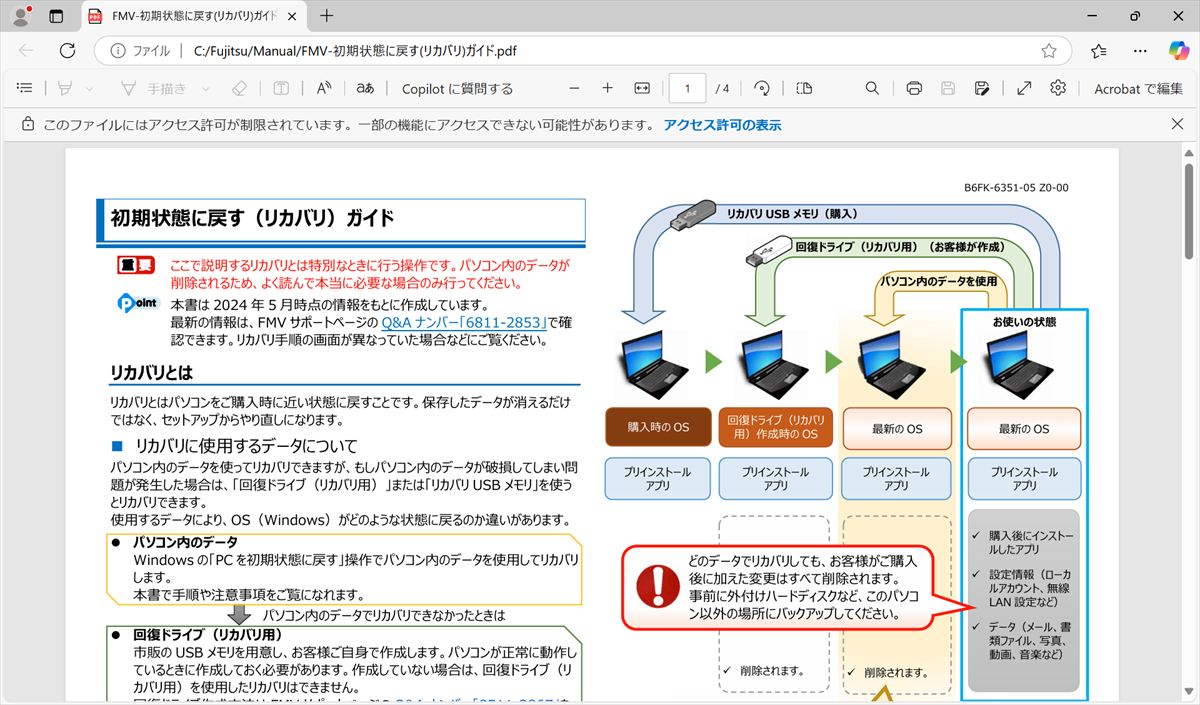Open the favorites list
The width and height of the screenshot is (1200, 705).
coord(1099,51)
